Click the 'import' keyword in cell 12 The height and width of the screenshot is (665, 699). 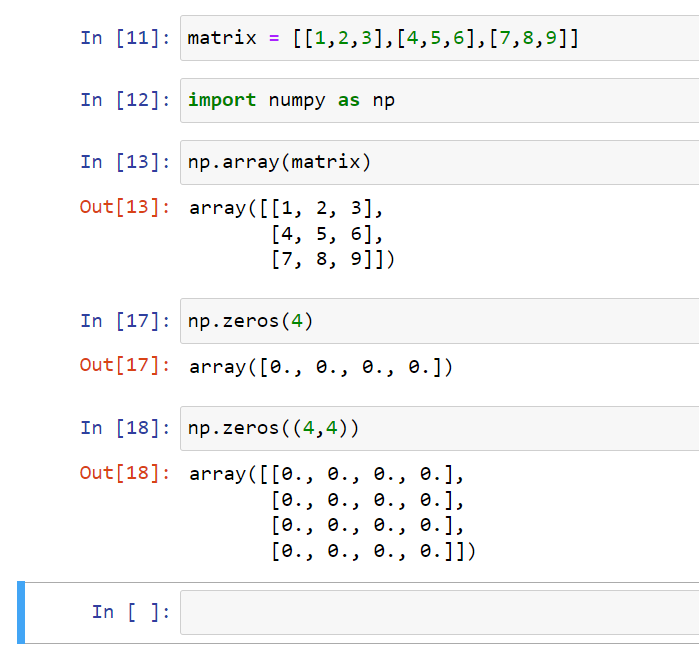tap(222, 100)
